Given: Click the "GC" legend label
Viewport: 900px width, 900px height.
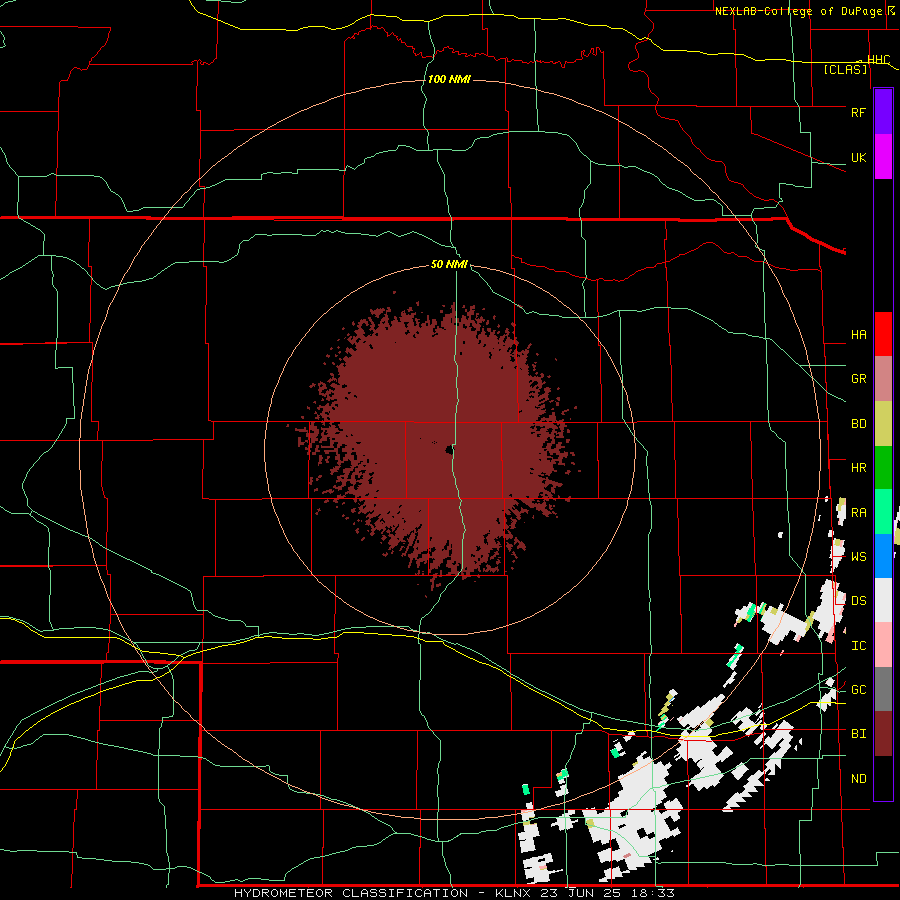Looking at the screenshot, I should pos(858,689).
